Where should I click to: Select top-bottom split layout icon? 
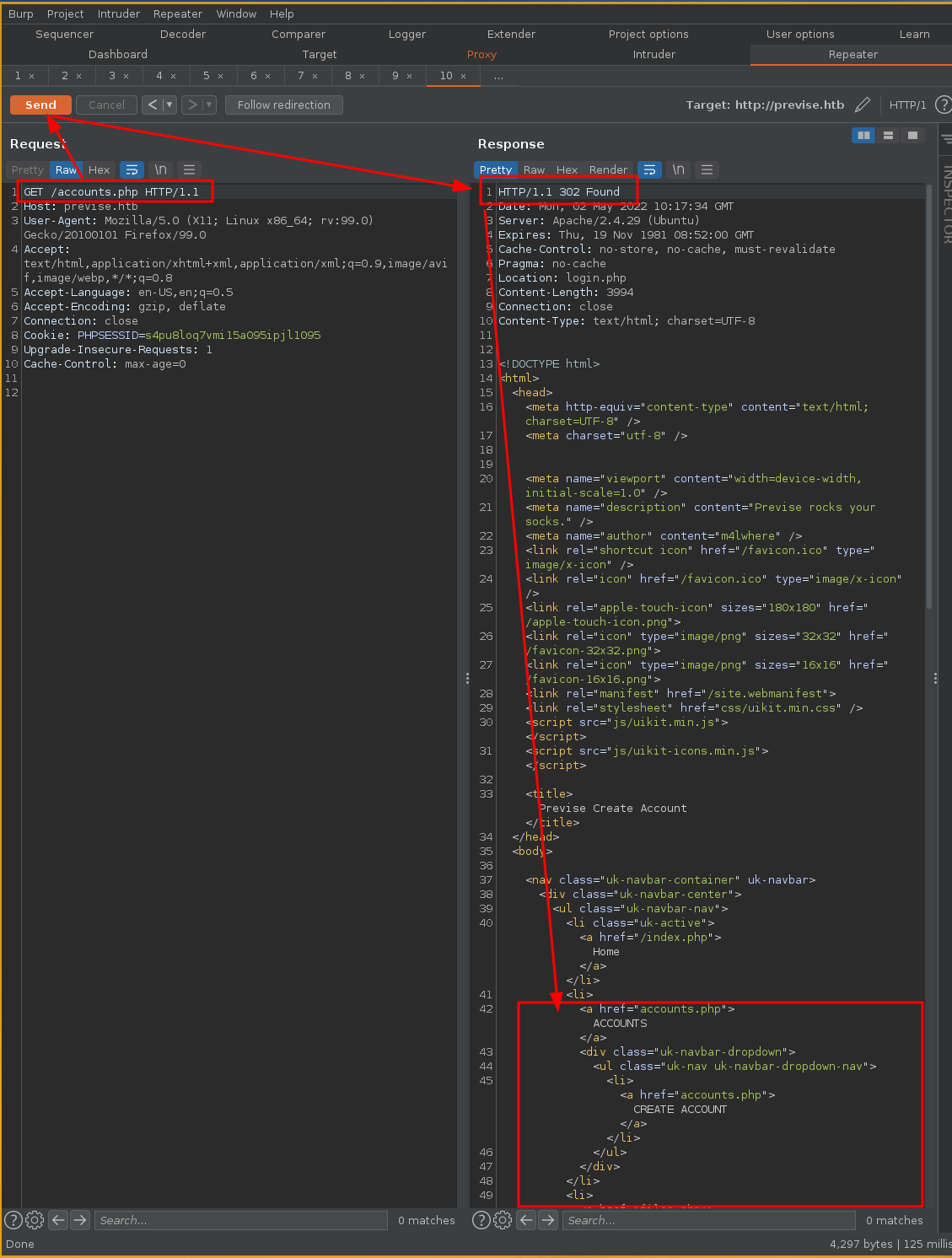coord(888,135)
